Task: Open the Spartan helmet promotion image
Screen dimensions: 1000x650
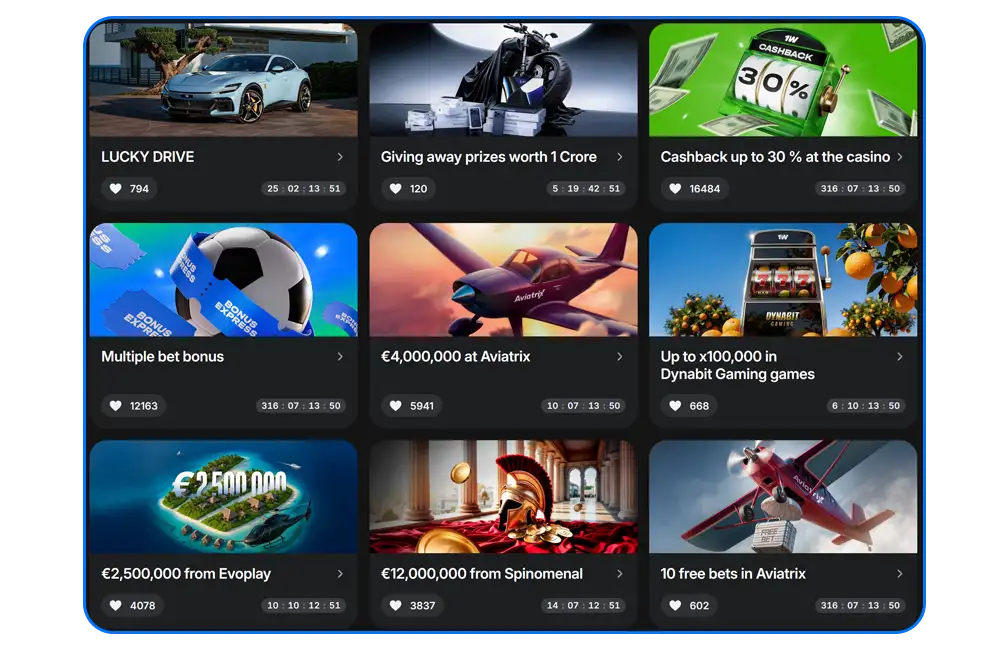Action: coord(503,496)
